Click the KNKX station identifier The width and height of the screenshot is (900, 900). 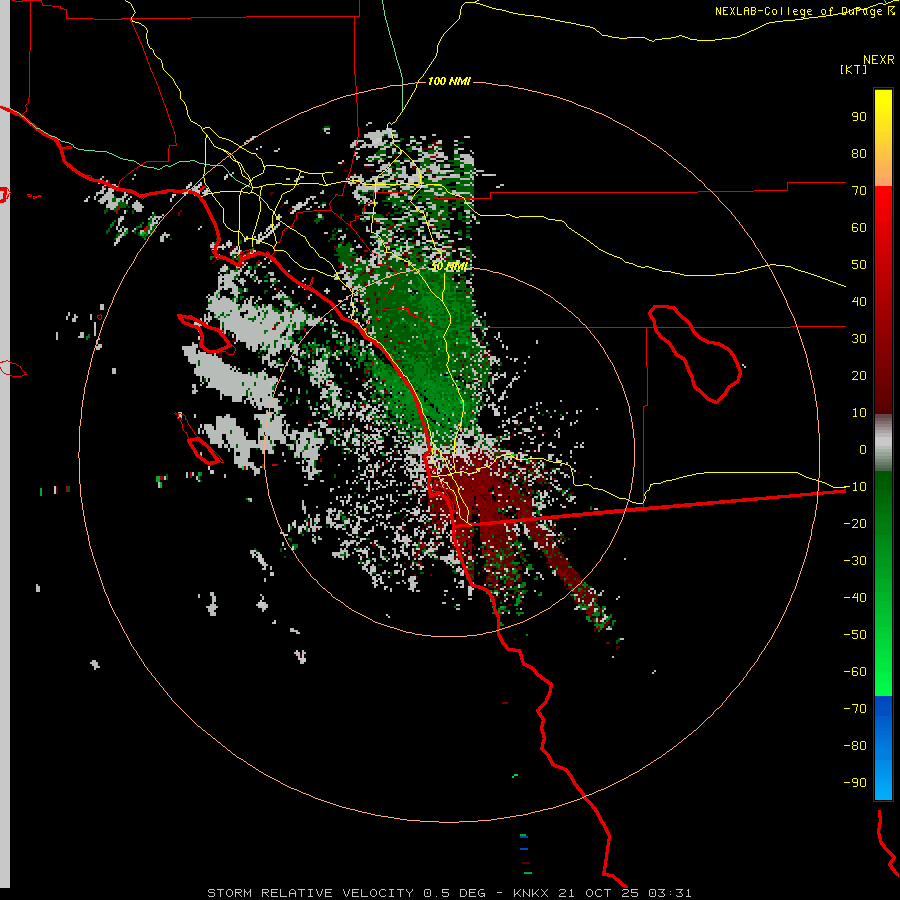tap(529, 893)
